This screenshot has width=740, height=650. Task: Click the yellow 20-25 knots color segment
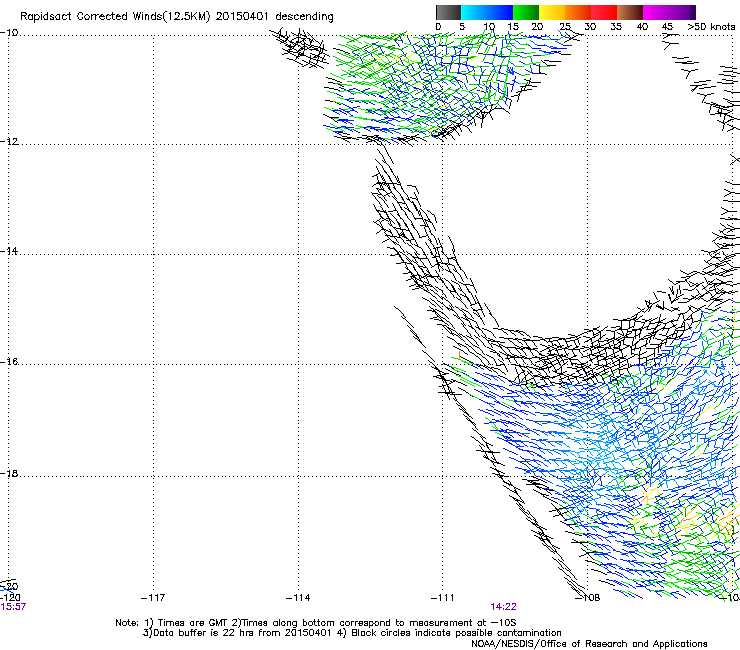point(552,12)
